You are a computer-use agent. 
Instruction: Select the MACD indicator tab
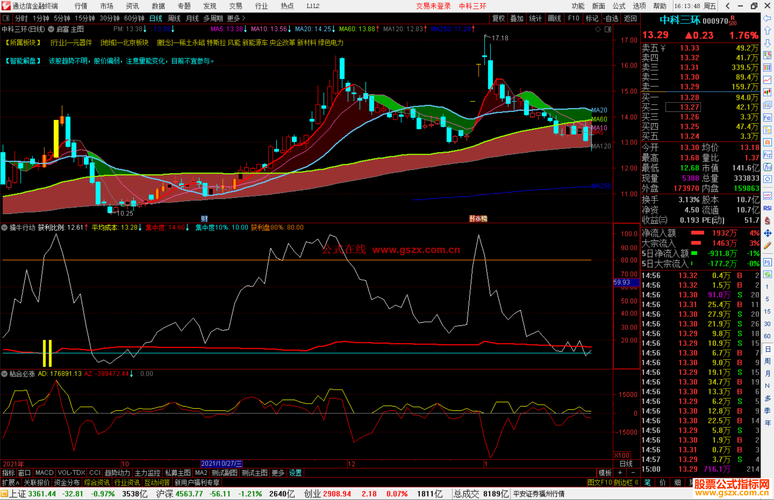click(44, 473)
